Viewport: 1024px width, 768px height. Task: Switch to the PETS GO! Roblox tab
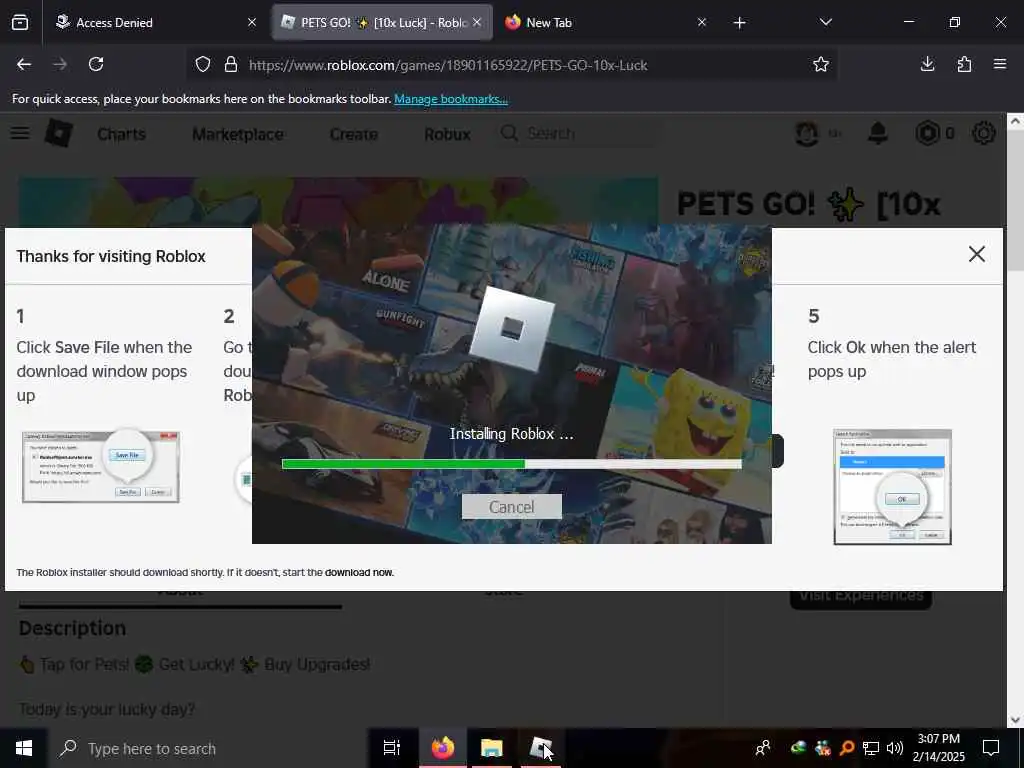tap(382, 22)
